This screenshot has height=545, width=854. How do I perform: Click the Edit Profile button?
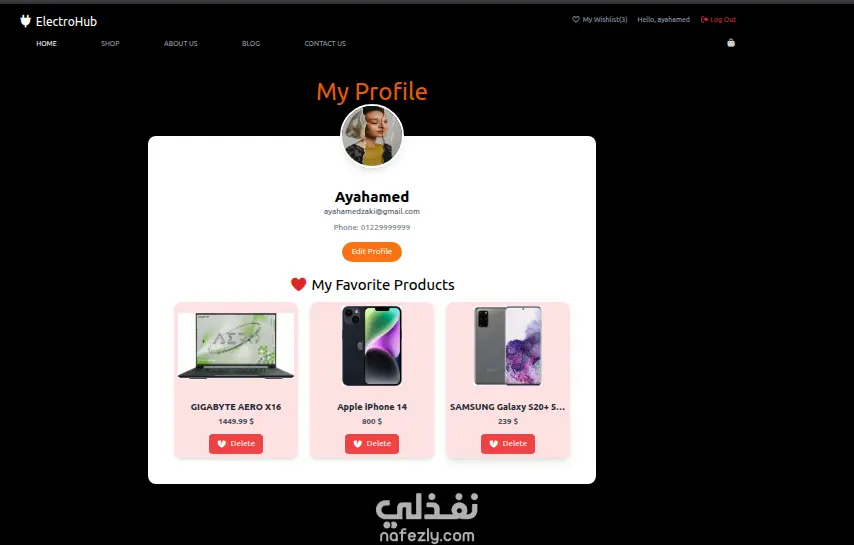(x=372, y=252)
